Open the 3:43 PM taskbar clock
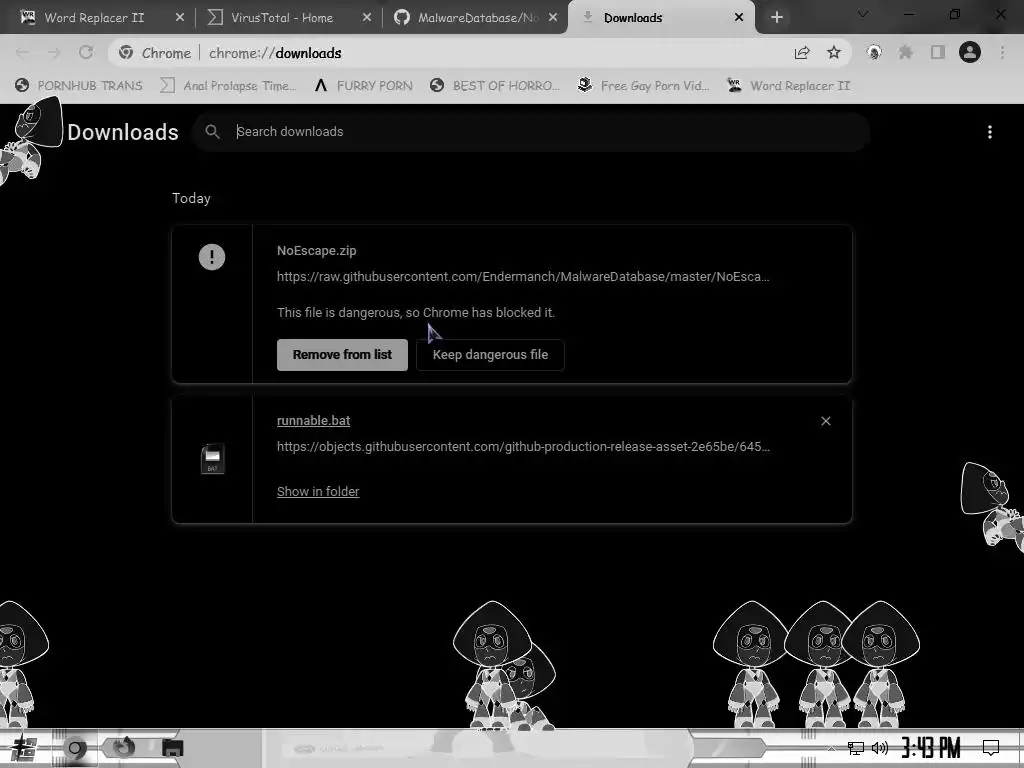The width and height of the screenshot is (1024, 768). coord(931,748)
